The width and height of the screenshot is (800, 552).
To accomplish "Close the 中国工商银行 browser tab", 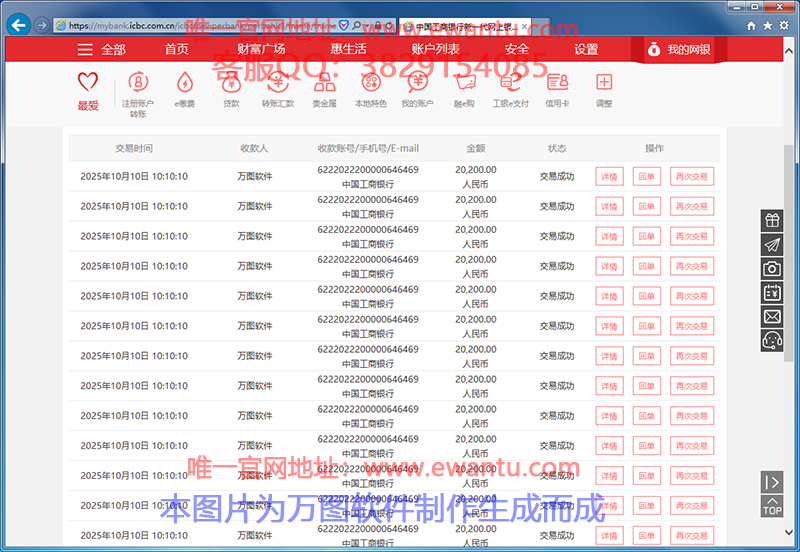I will tap(524, 26).
